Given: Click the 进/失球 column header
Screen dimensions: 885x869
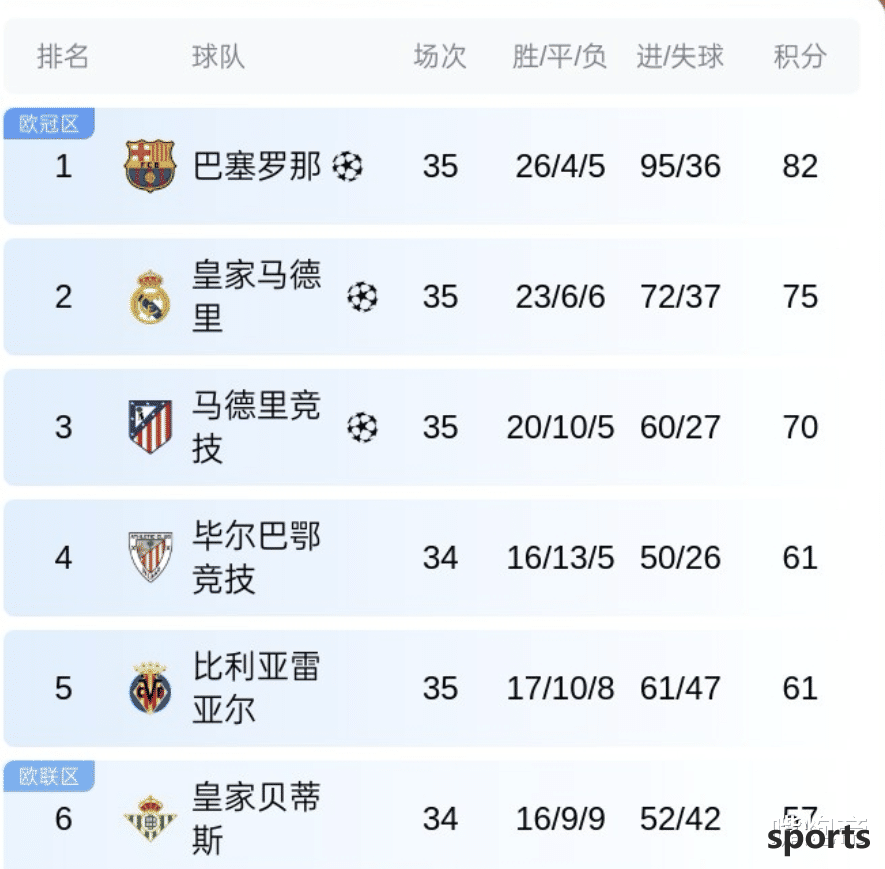Looking at the screenshot, I should click(x=680, y=56).
